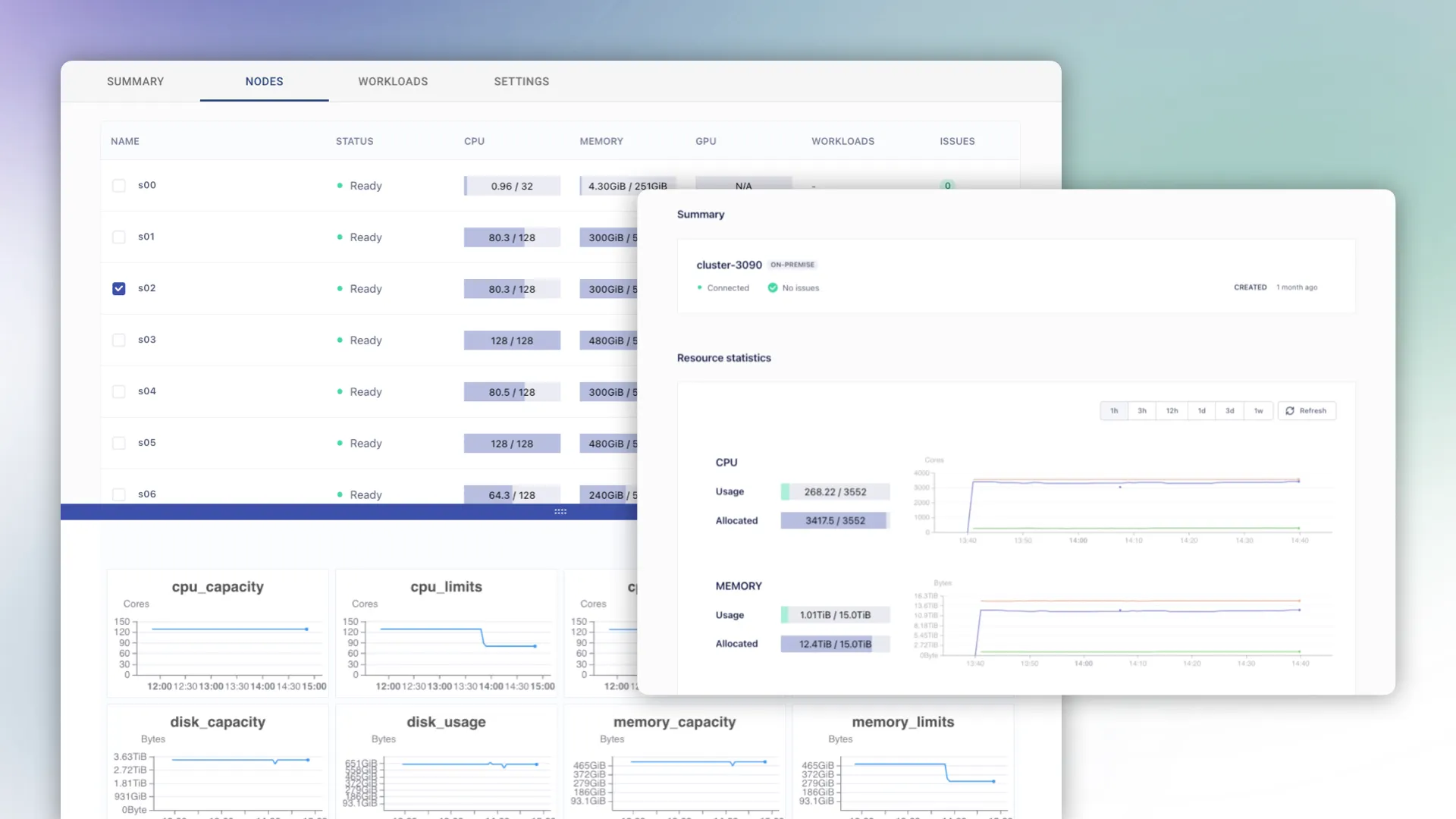The width and height of the screenshot is (1456, 819).
Task: Open cluster-3090 name link
Action: (x=729, y=265)
